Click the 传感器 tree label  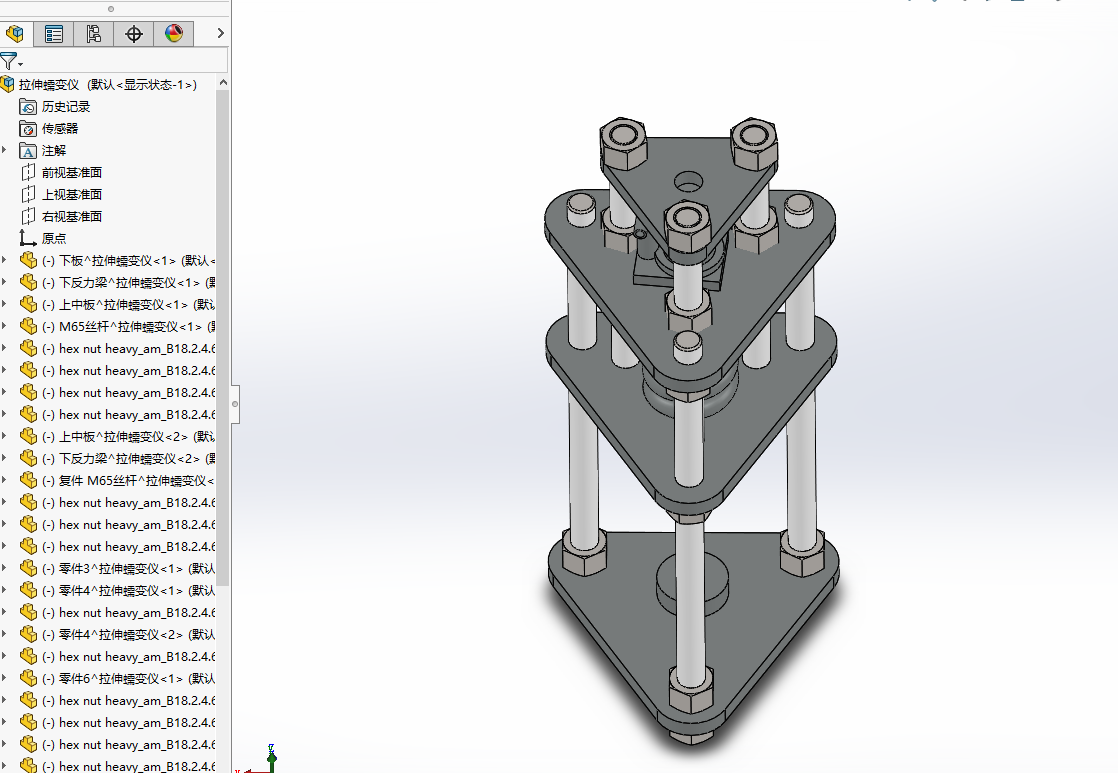(x=60, y=129)
